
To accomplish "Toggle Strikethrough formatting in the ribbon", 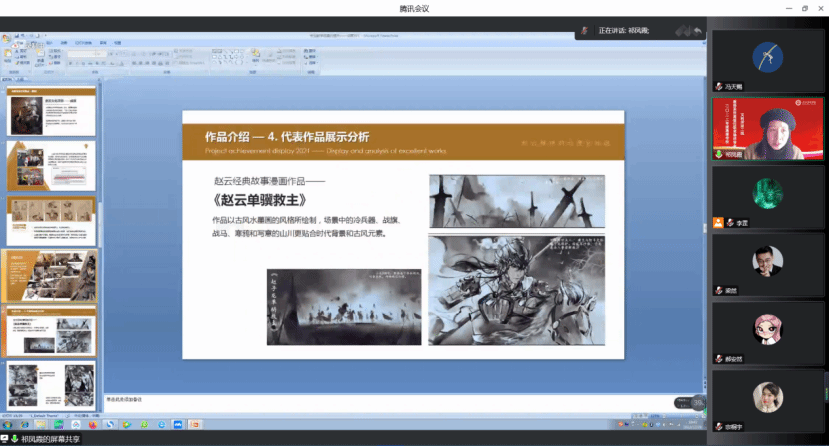I will tap(90, 63).
